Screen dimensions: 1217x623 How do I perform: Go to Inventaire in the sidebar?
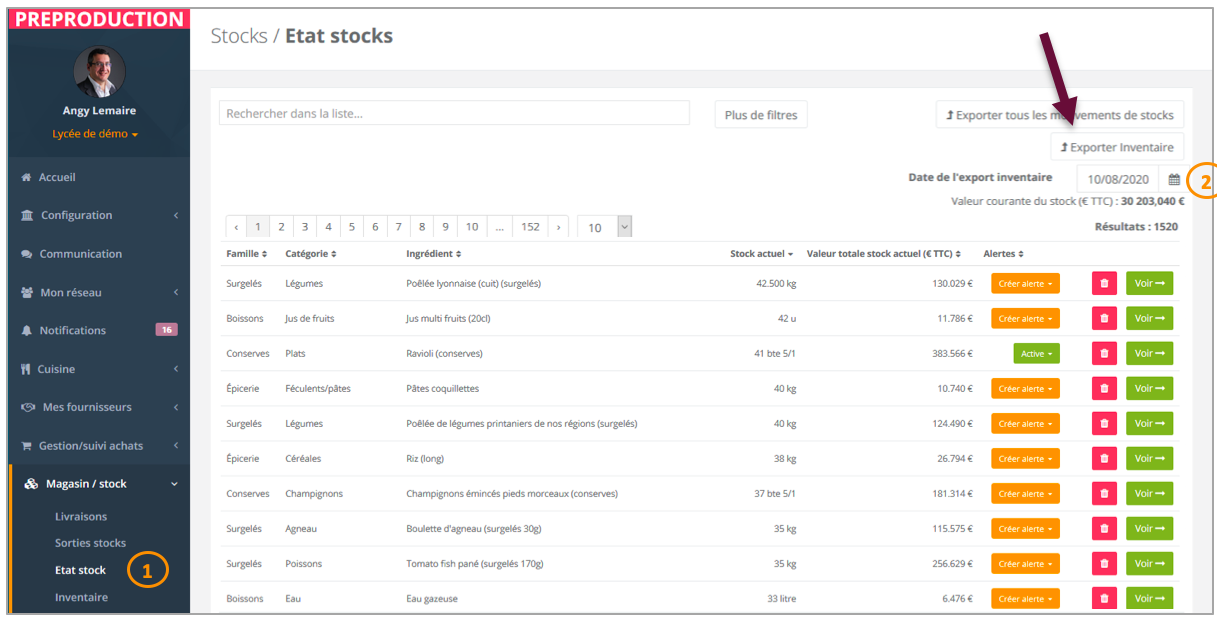tap(81, 598)
